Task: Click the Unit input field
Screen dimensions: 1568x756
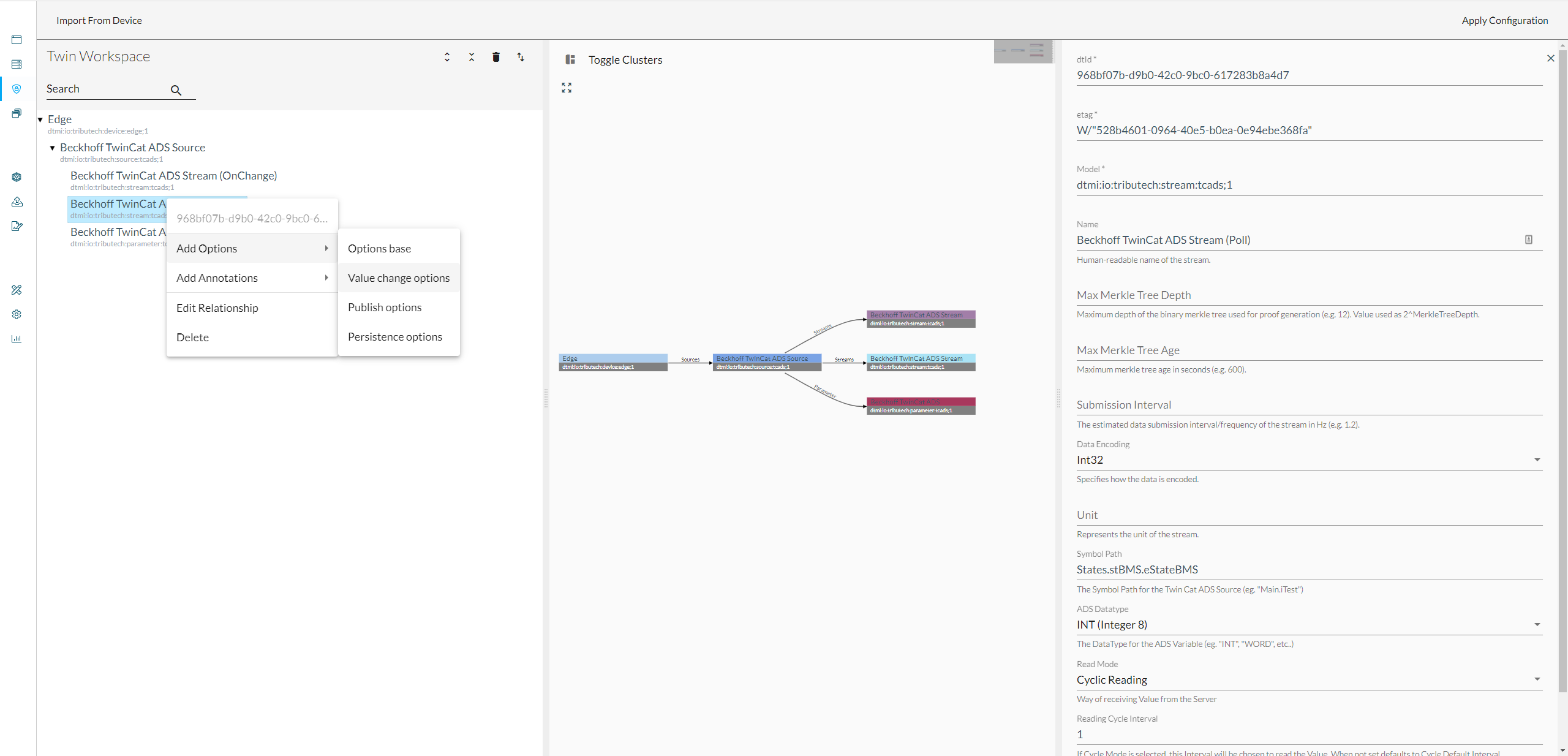Action: [1310, 515]
